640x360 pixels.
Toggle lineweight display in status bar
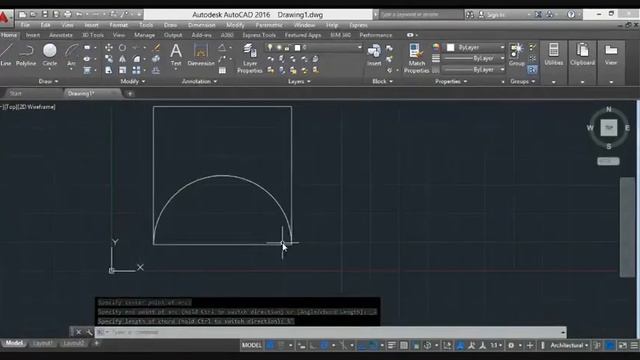pyautogui.click(x=391, y=345)
